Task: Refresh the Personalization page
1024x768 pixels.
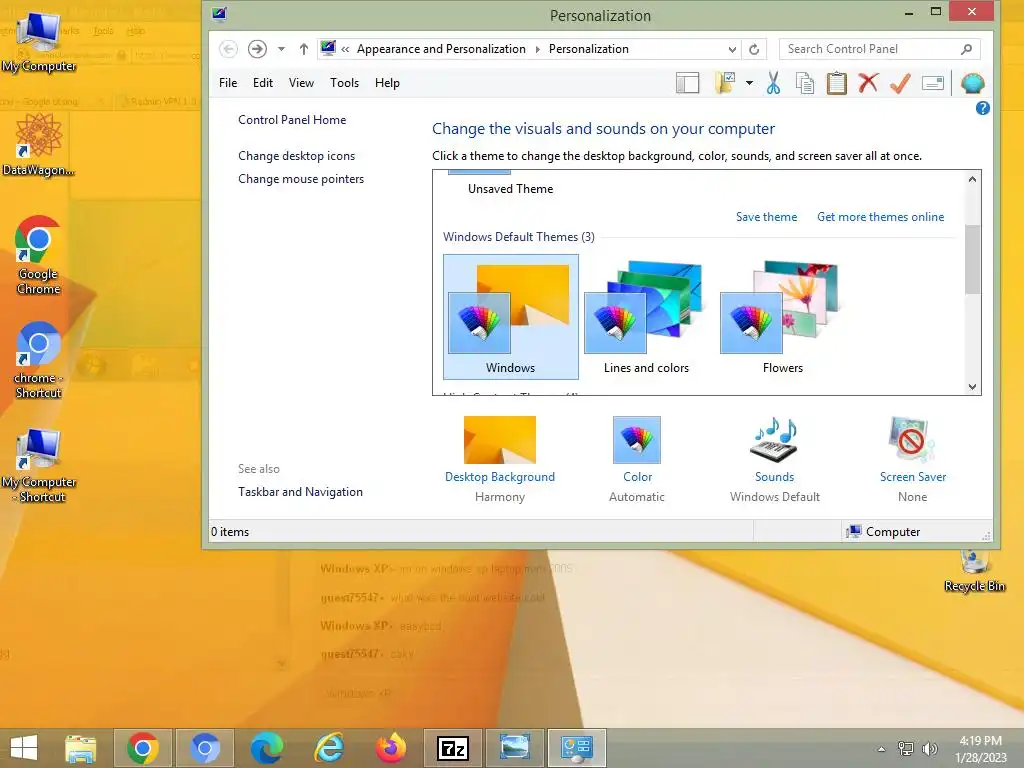Action: 754,49
